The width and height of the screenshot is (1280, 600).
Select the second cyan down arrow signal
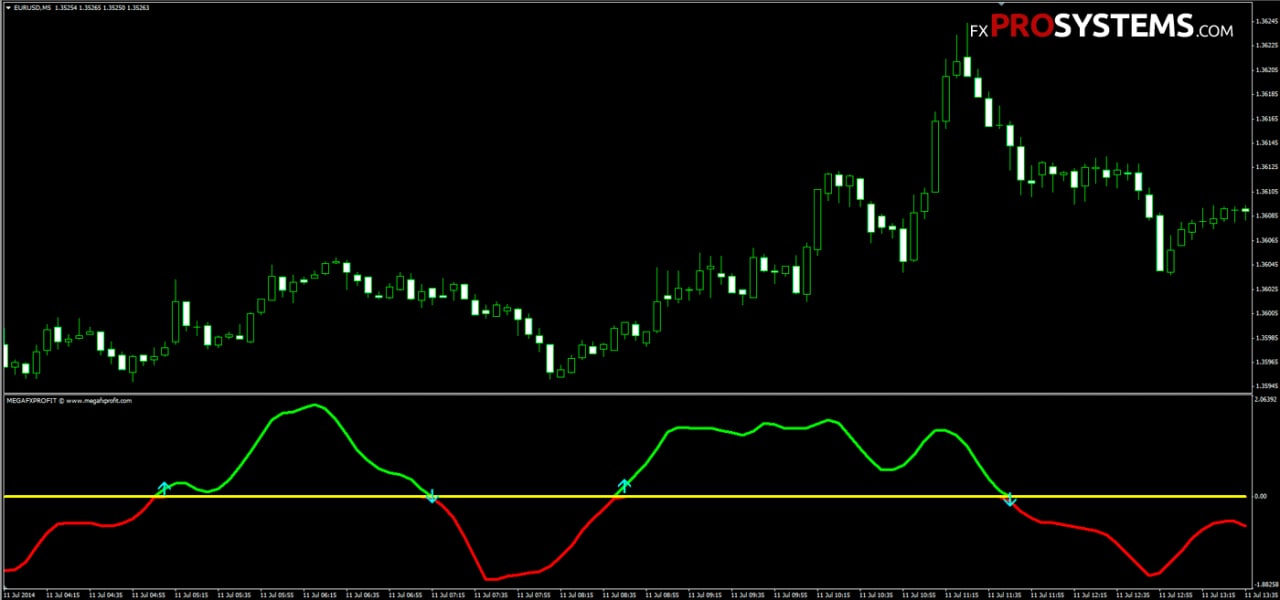point(1010,499)
